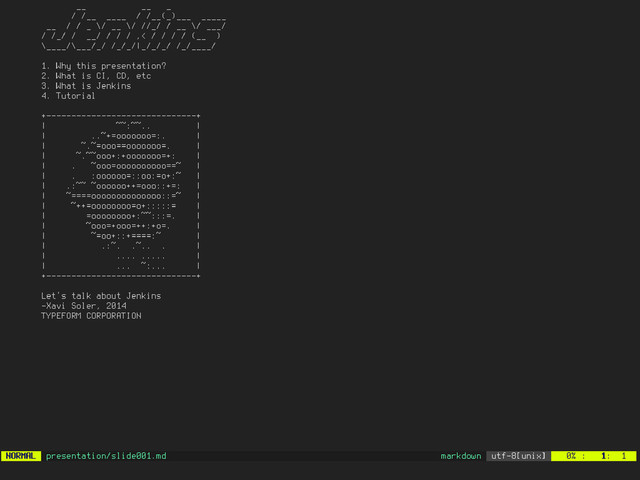
Task: Click the NORMAL mode indicator
Action: pos(21,456)
